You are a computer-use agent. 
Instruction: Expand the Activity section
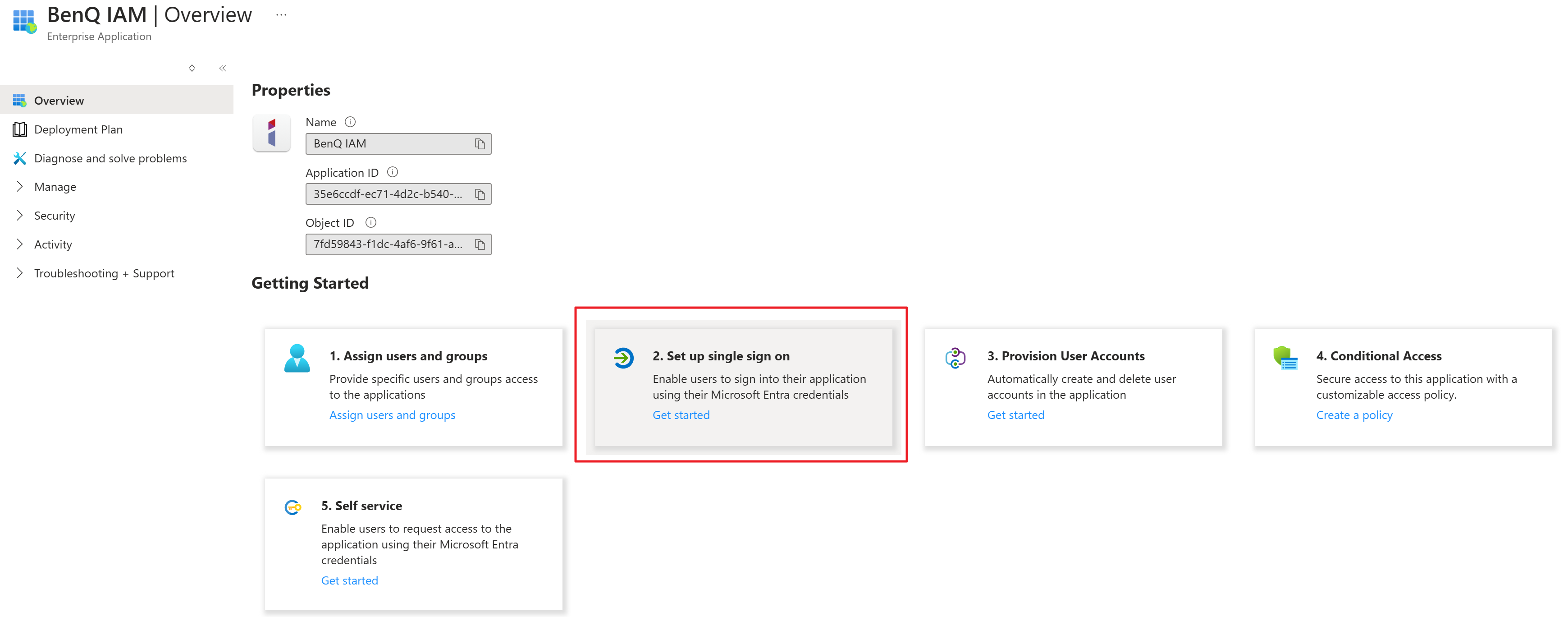click(x=53, y=244)
